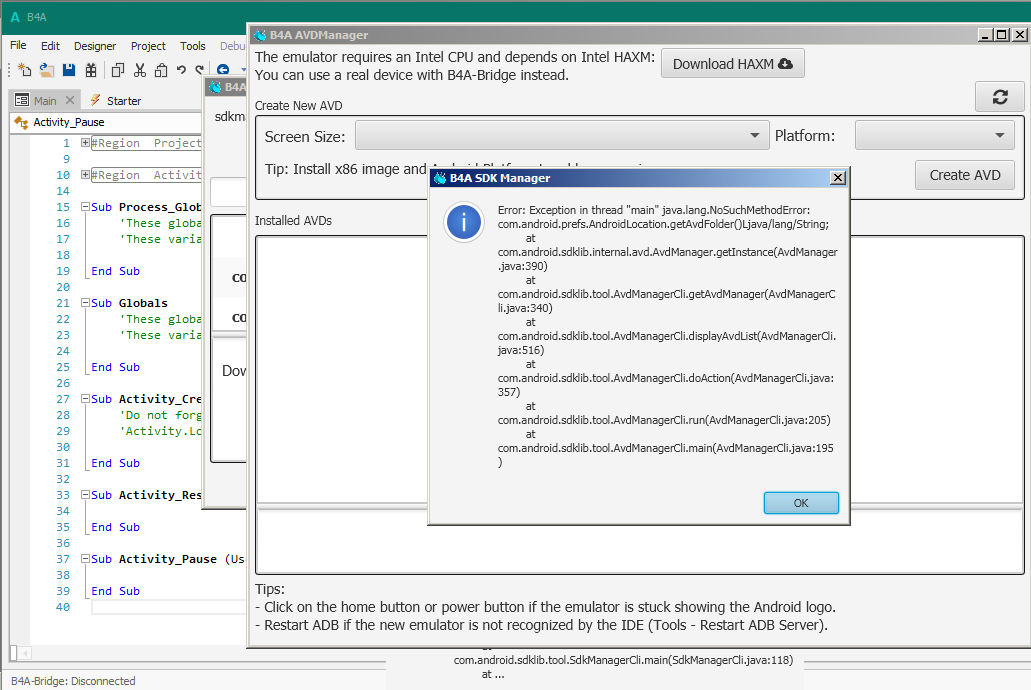Open the Edit menu
This screenshot has height=690, width=1031.
(50, 46)
